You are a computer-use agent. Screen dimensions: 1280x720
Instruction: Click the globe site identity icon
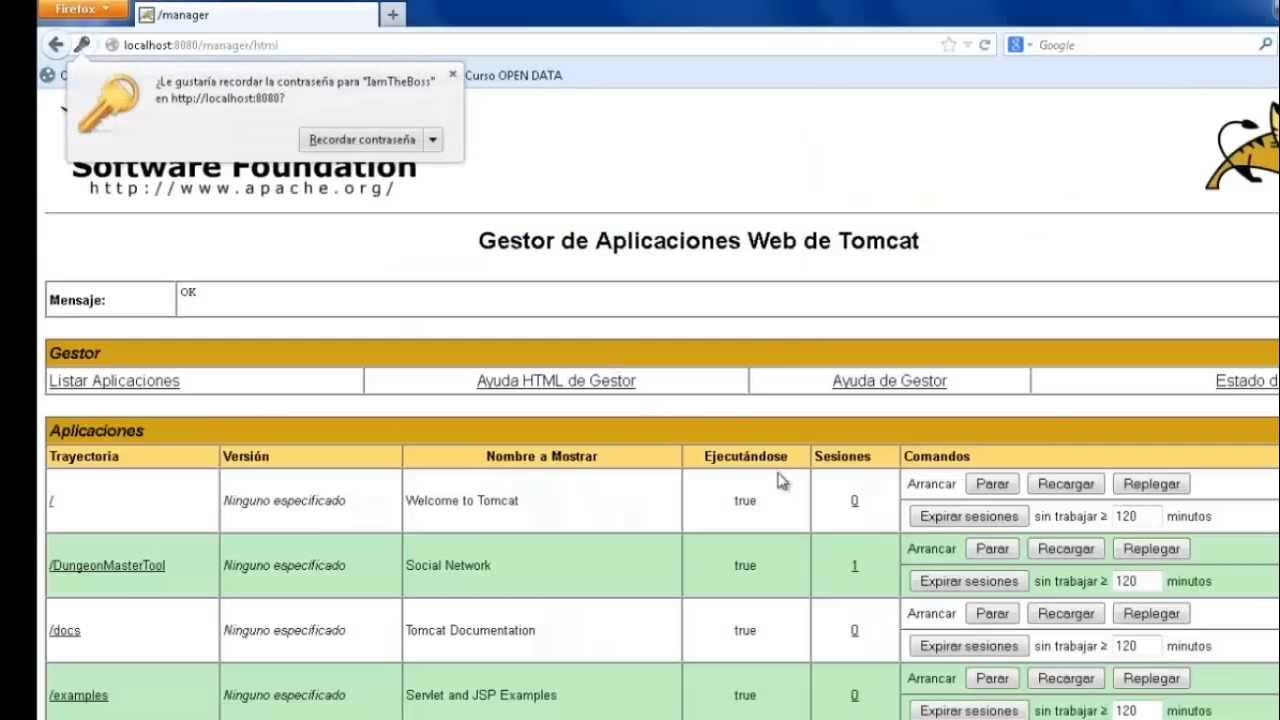(x=111, y=45)
